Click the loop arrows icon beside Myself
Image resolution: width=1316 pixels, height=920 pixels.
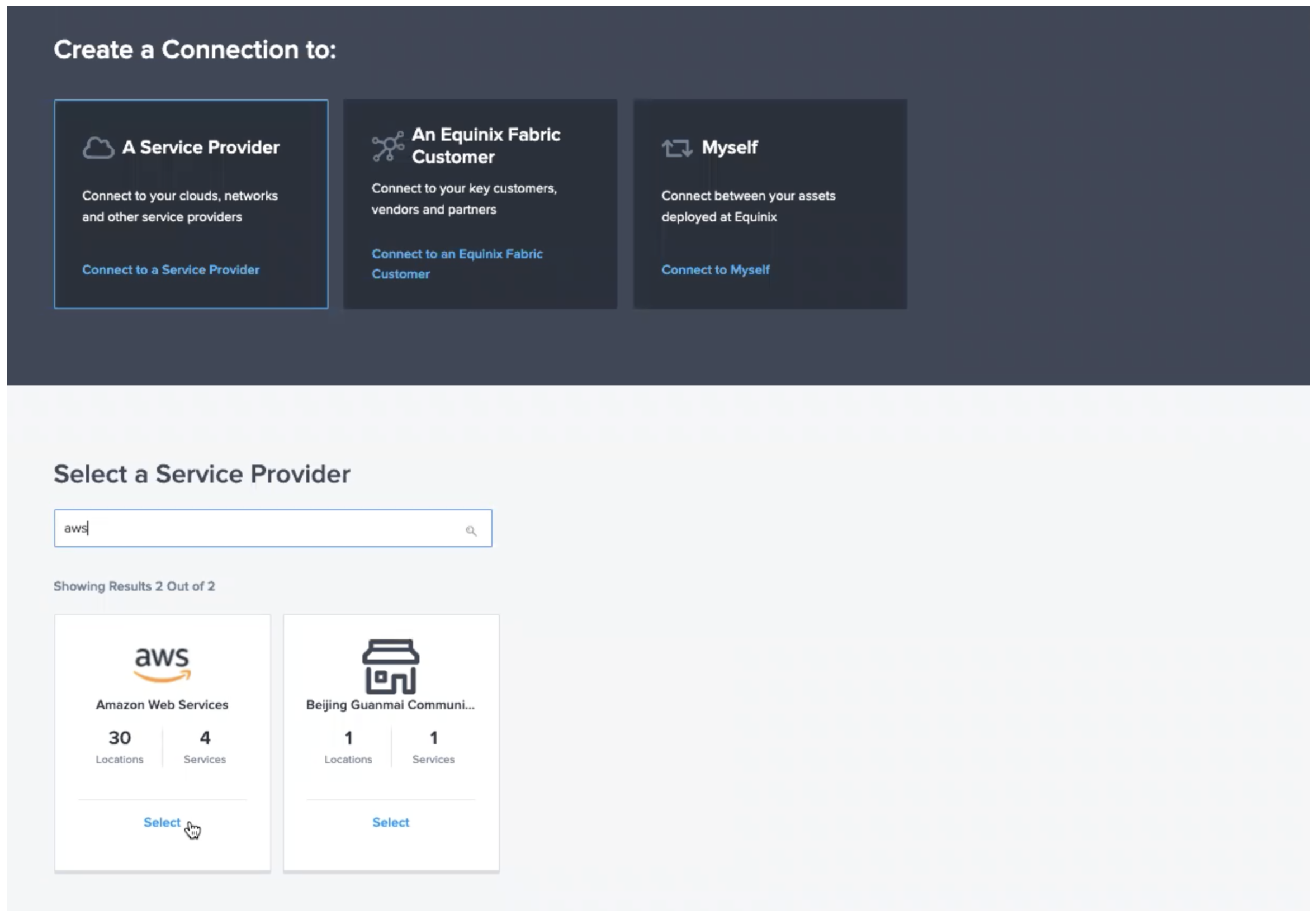[x=677, y=148]
